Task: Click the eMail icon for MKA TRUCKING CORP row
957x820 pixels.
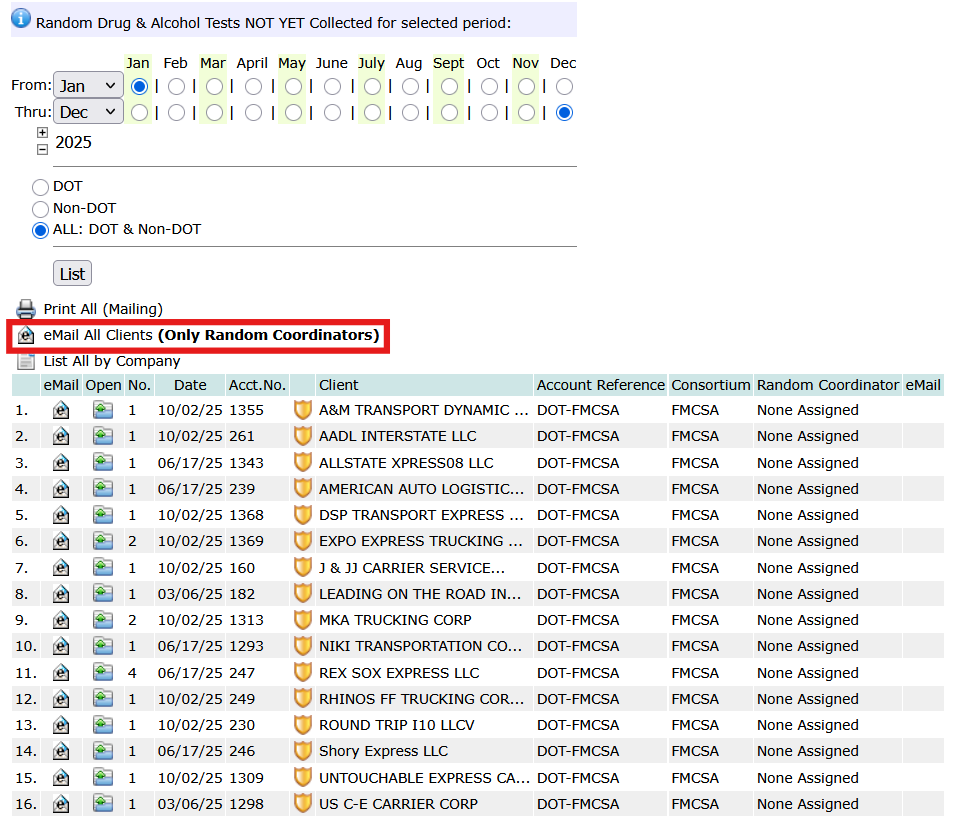Action: pos(60,620)
